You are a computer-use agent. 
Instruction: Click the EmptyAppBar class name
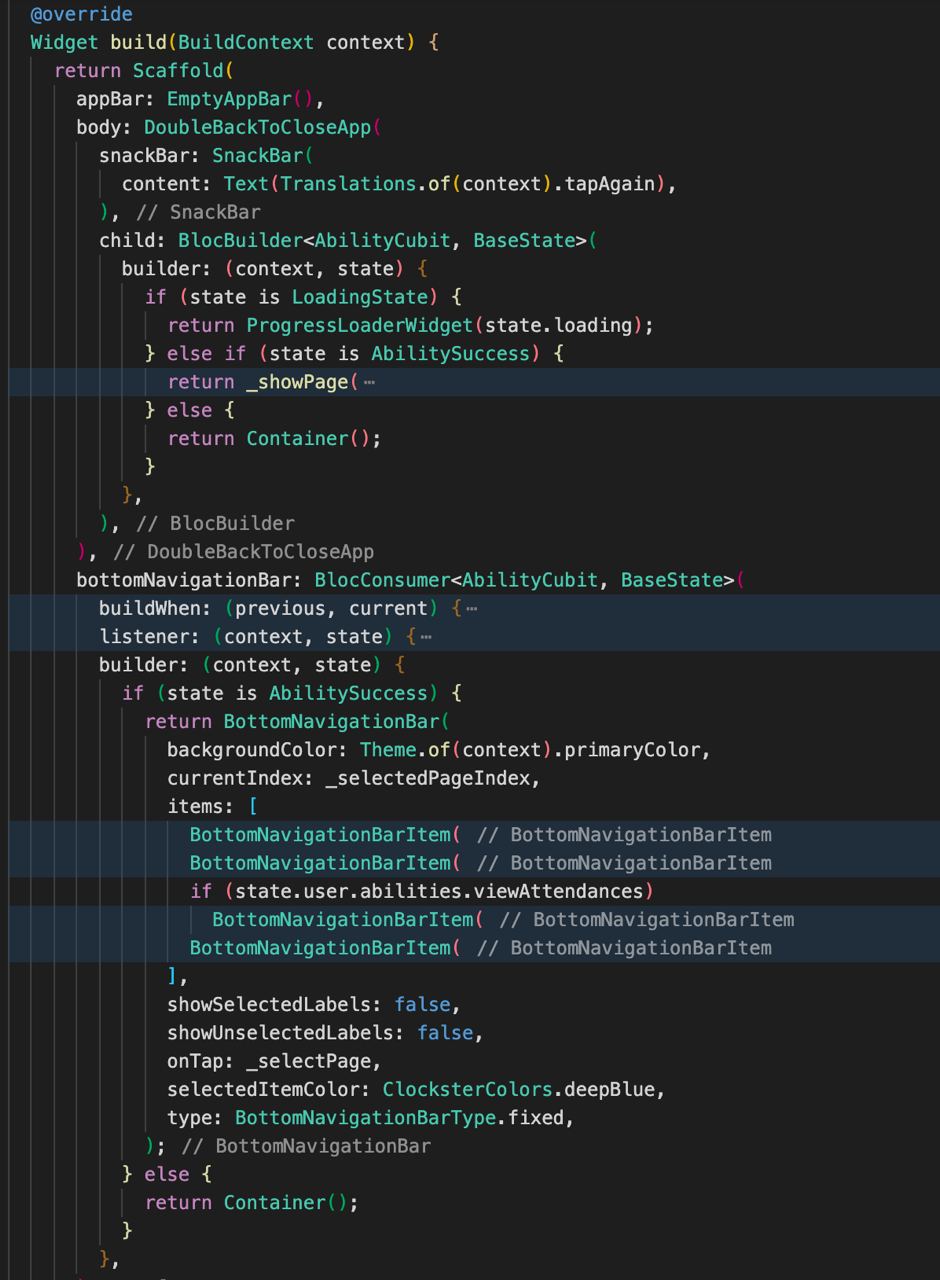point(229,99)
